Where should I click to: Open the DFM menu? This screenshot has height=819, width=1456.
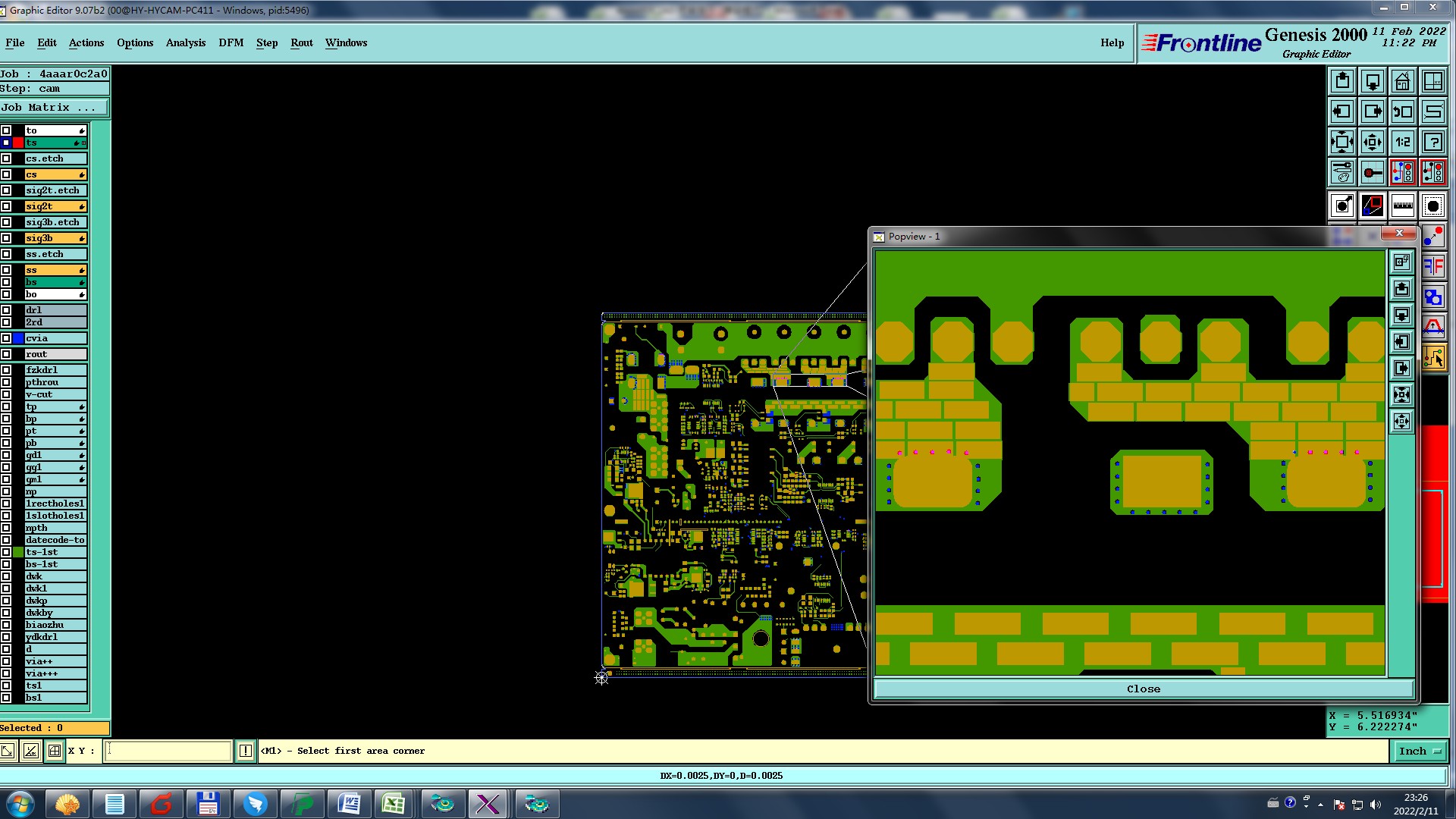tap(231, 42)
